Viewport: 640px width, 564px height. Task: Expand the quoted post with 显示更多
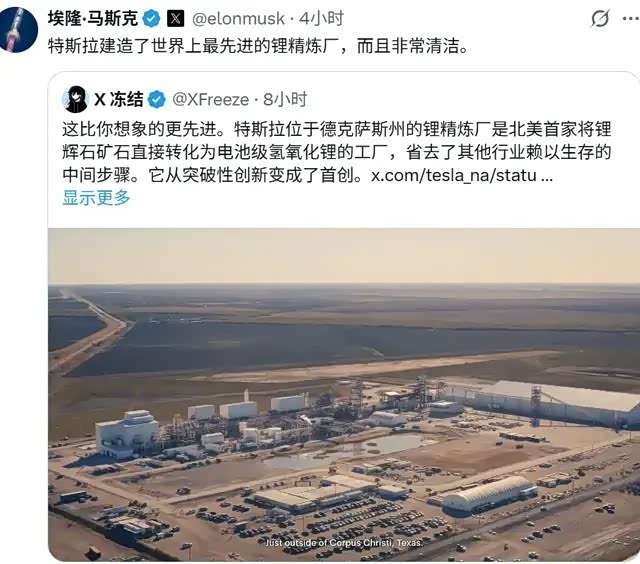[x=96, y=198]
